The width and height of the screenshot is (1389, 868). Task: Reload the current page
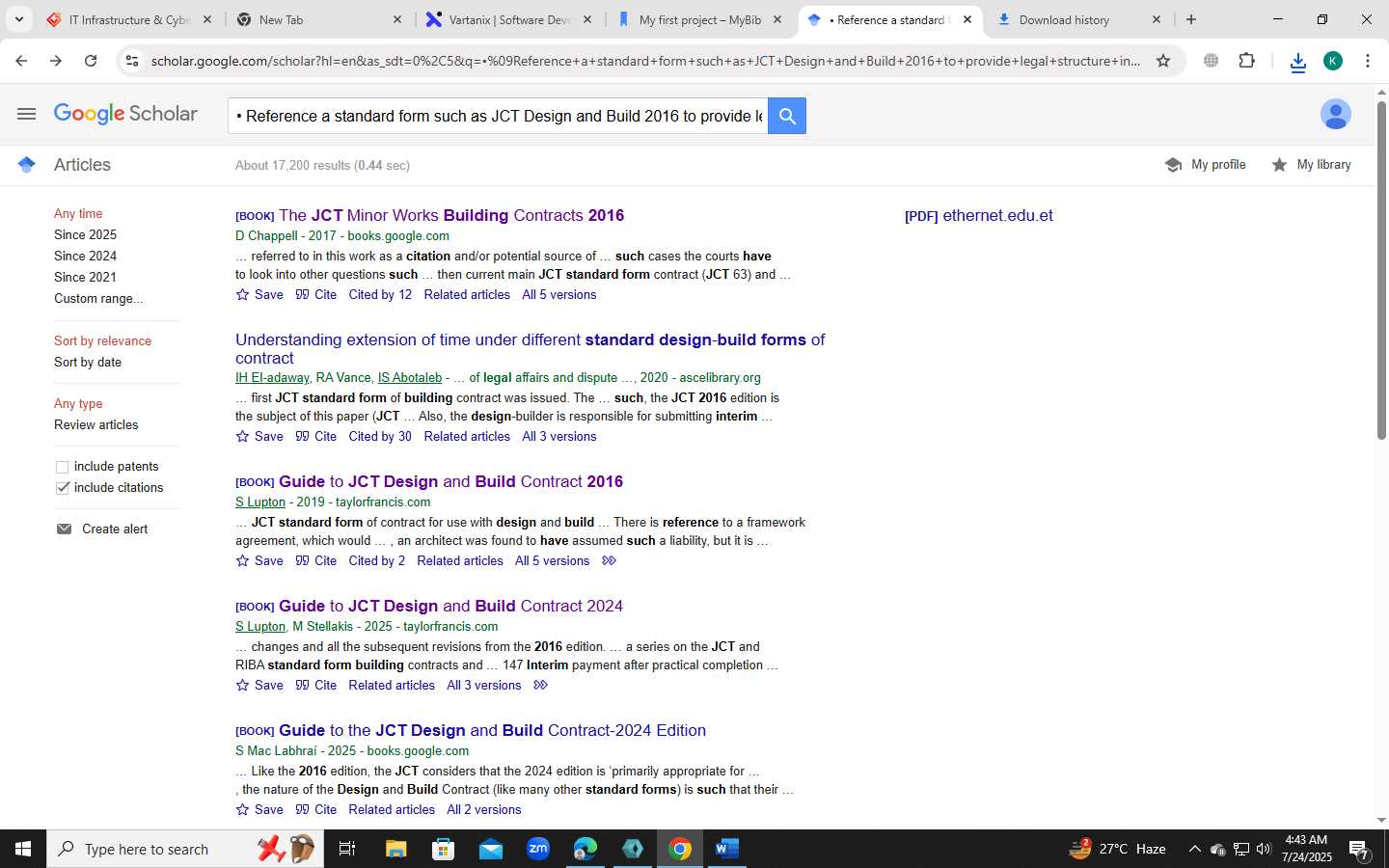91,61
